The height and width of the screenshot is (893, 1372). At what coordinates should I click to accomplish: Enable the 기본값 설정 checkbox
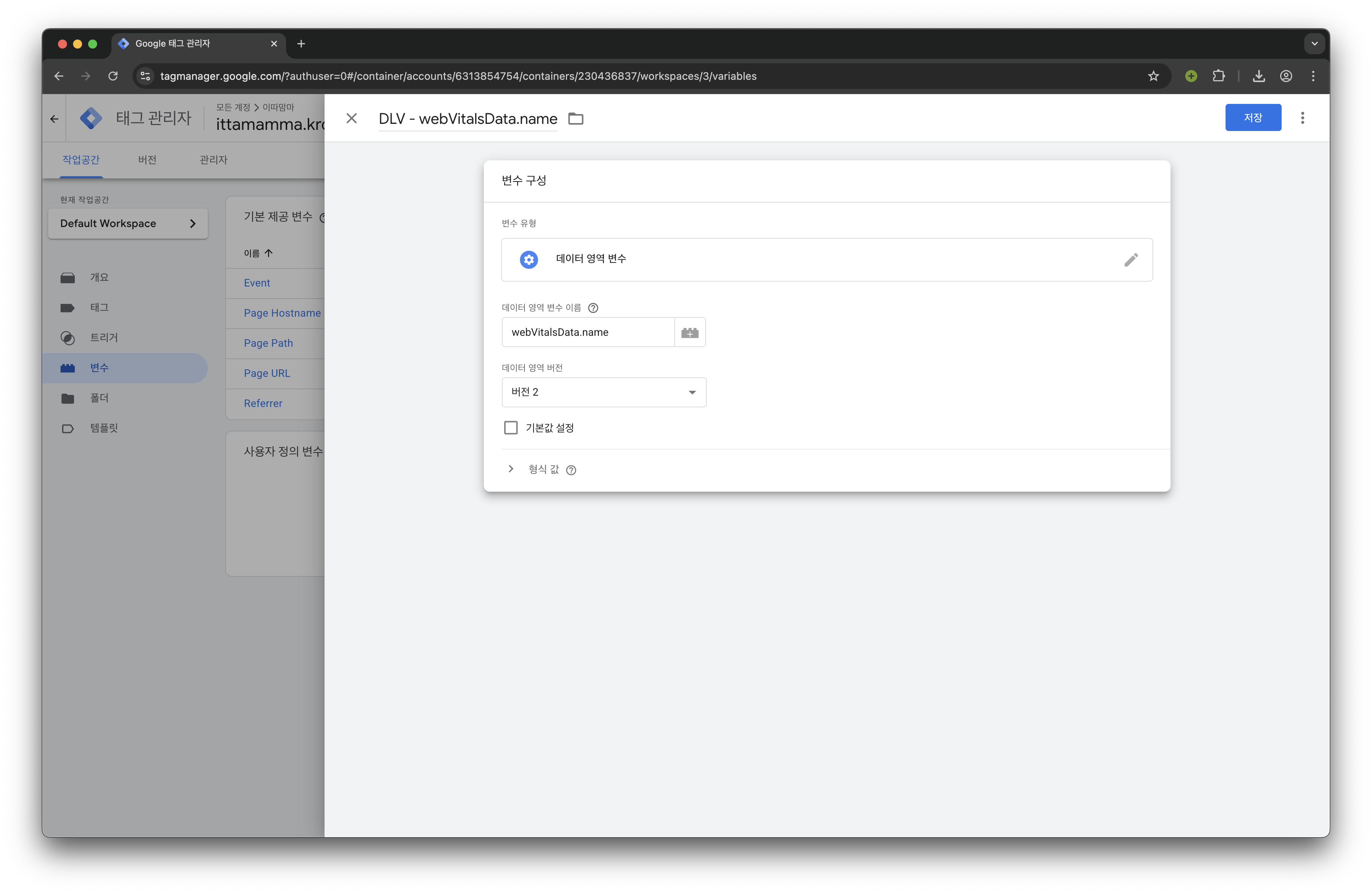click(511, 428)
